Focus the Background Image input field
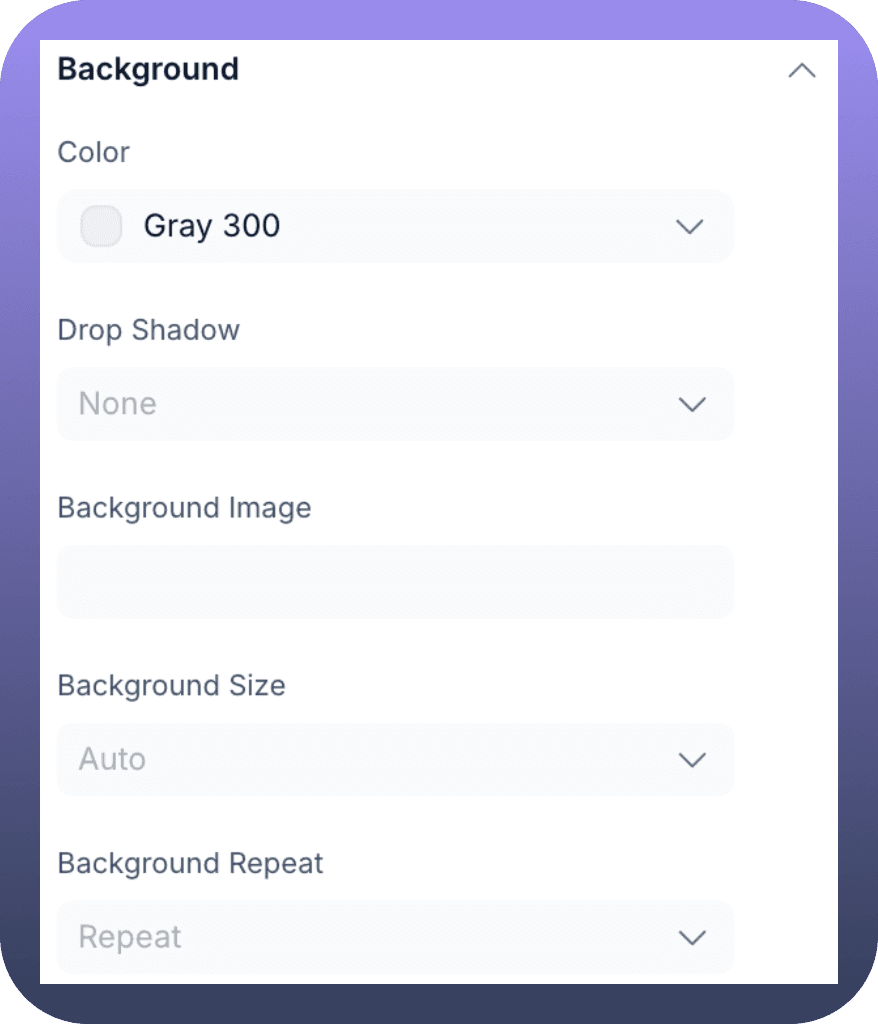This screenshot has height=1024, width=878. 395,582
